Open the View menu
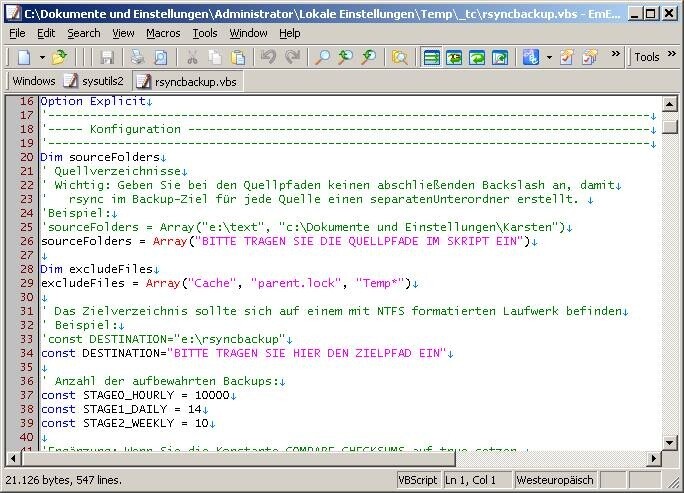Screen dimensions: 684x493 (x=123, y=33)
